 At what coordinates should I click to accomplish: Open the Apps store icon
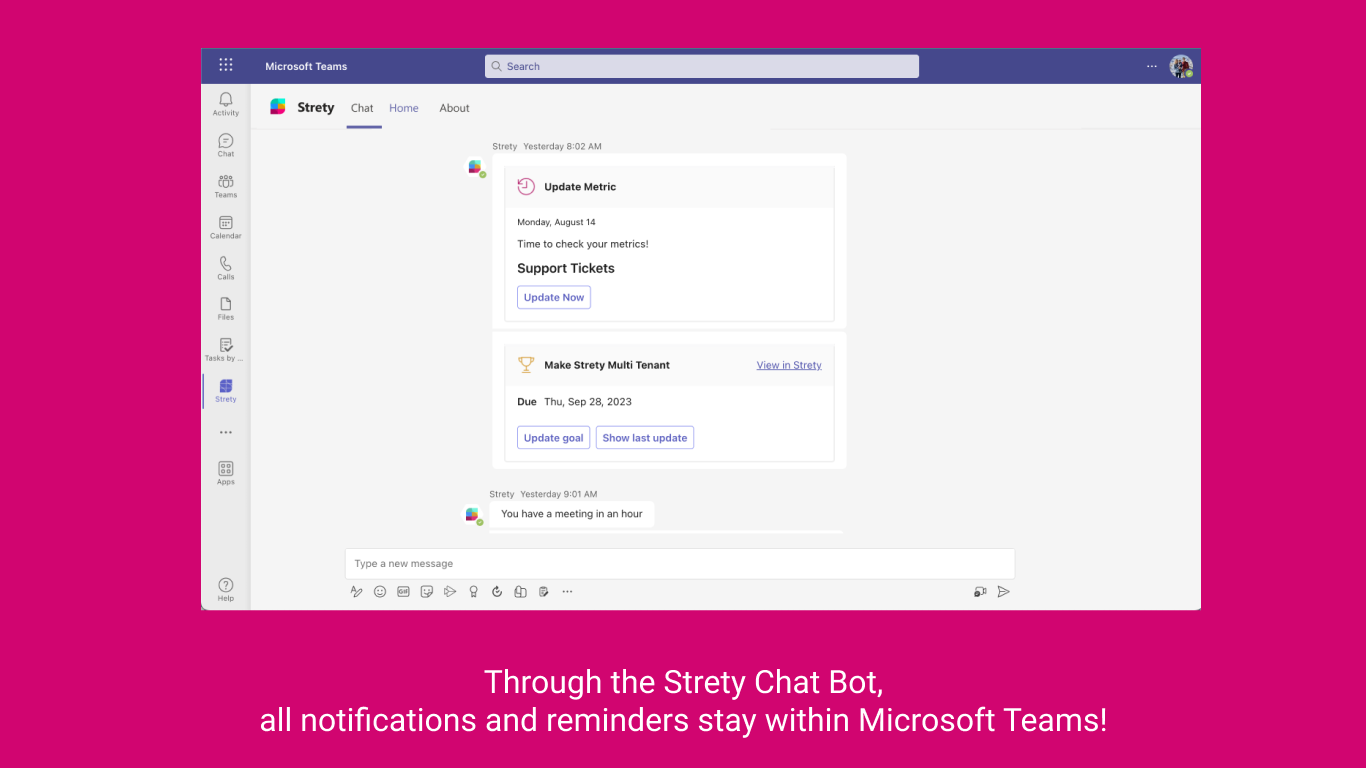pos(226,473)
